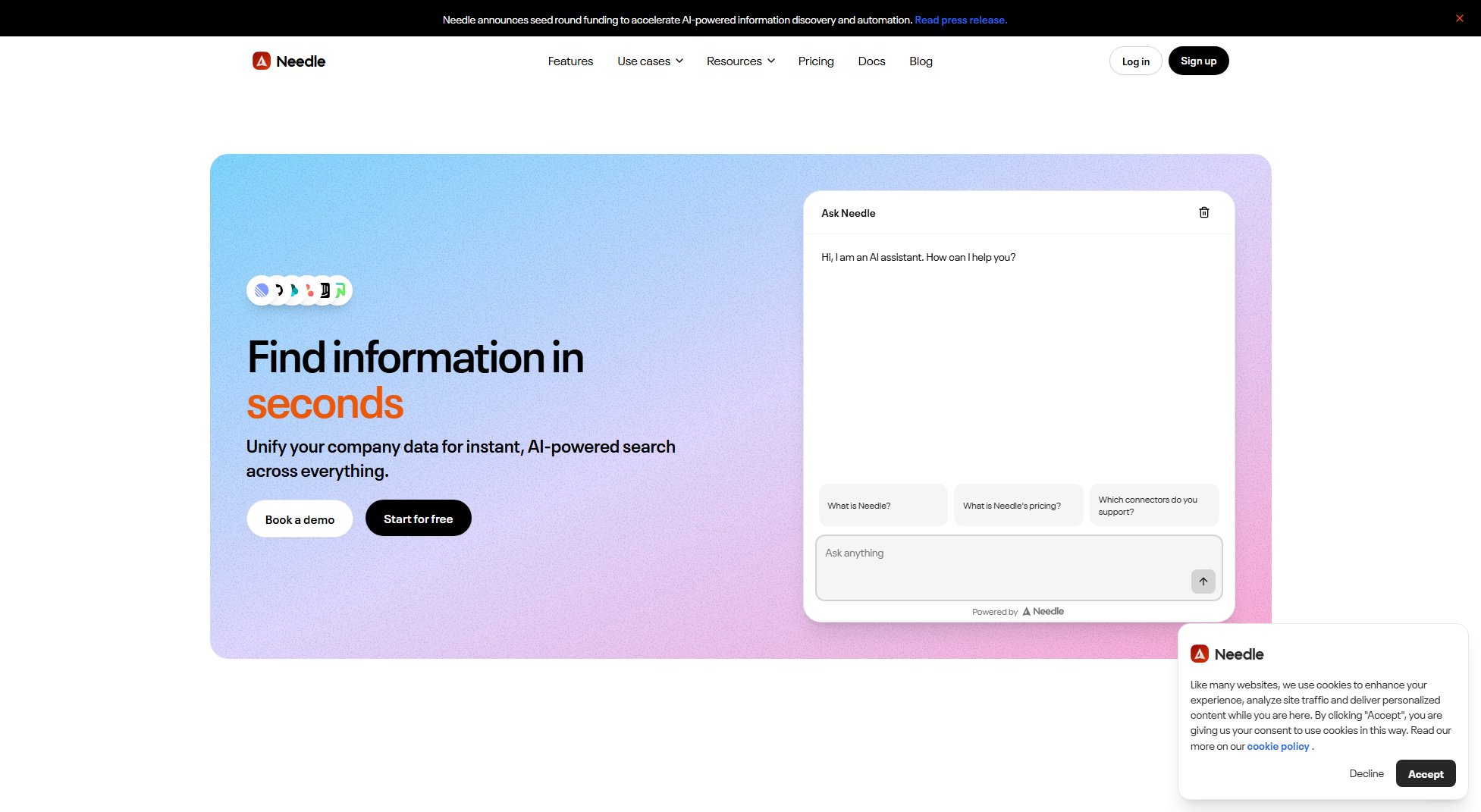Send message with the up-arrow button
Image resolution: width=1481 pixels, height=812 pixels.
[1203, 582]
